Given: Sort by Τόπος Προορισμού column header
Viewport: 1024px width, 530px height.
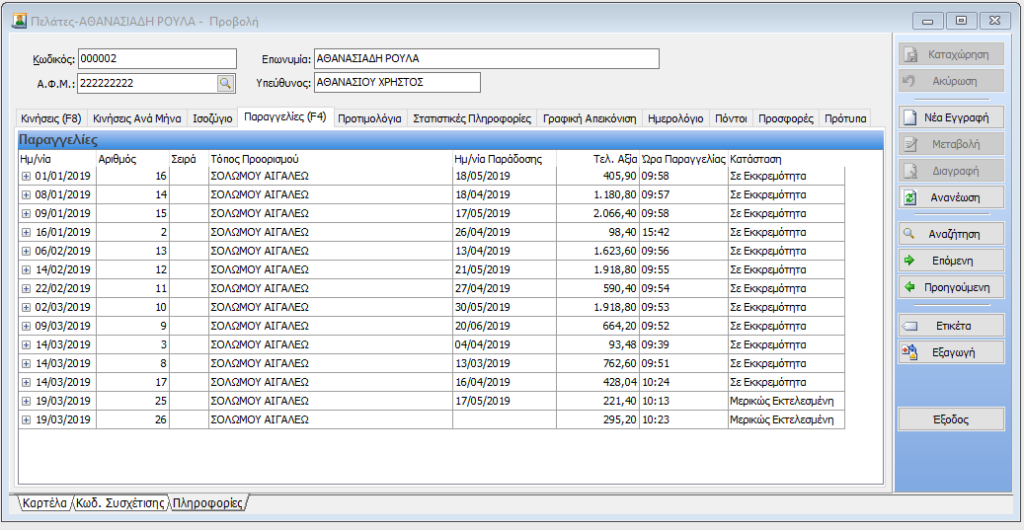Looking at the screenshot, I should point(330,159).
